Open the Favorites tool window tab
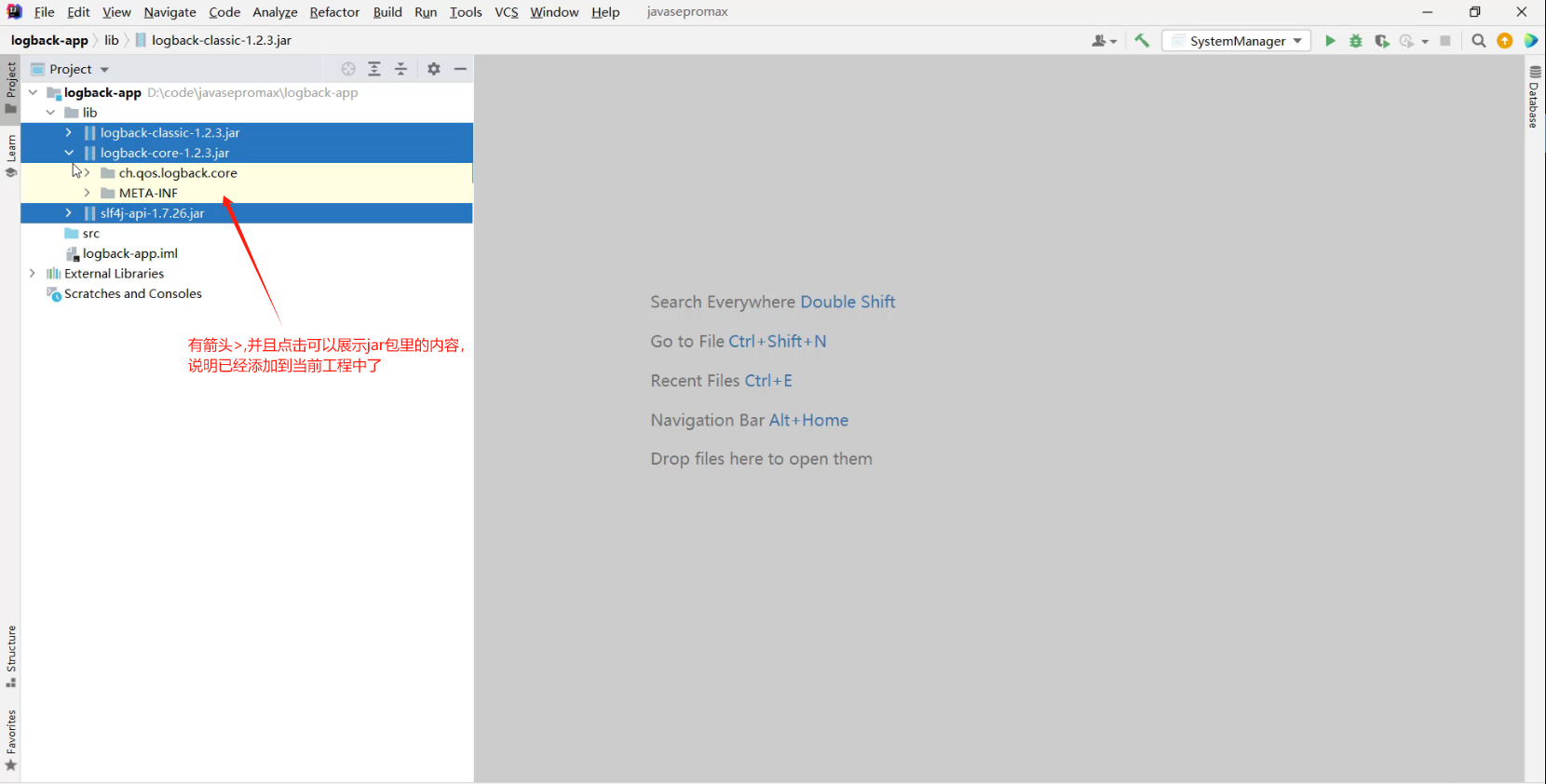 click(x=11, y=740)
